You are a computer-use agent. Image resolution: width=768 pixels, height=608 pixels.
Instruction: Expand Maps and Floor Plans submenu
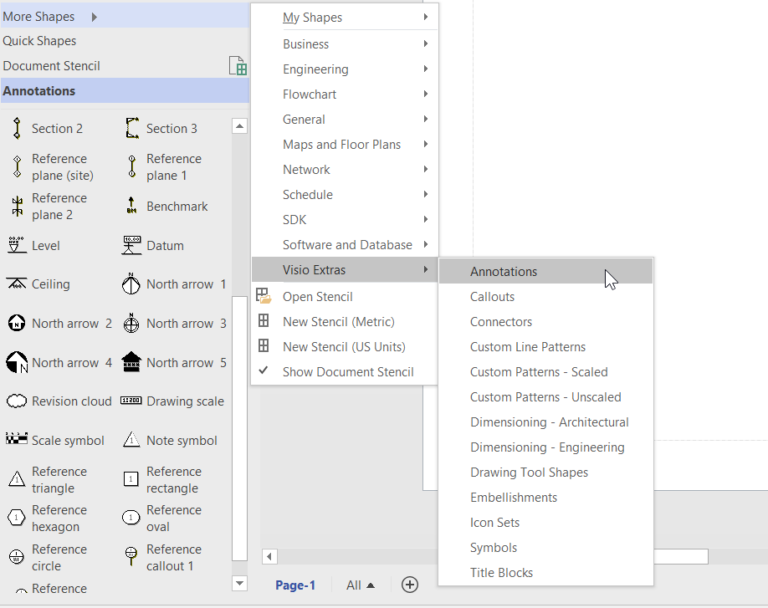click(345, 145)
